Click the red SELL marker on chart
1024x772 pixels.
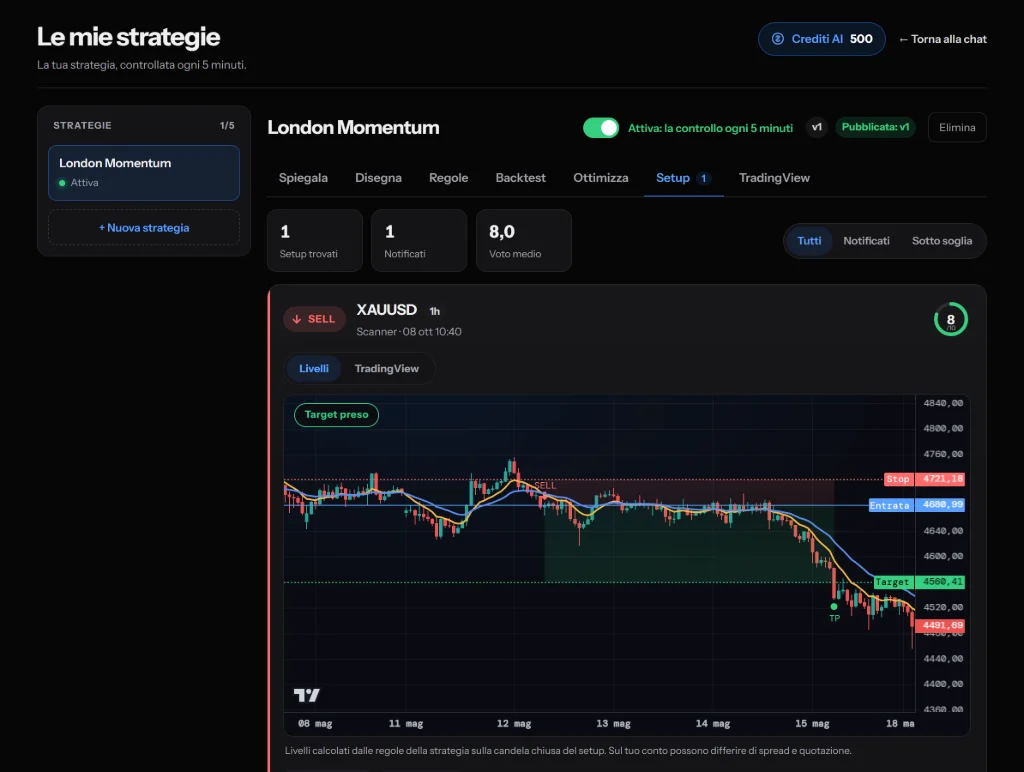[x=545, y=485]
